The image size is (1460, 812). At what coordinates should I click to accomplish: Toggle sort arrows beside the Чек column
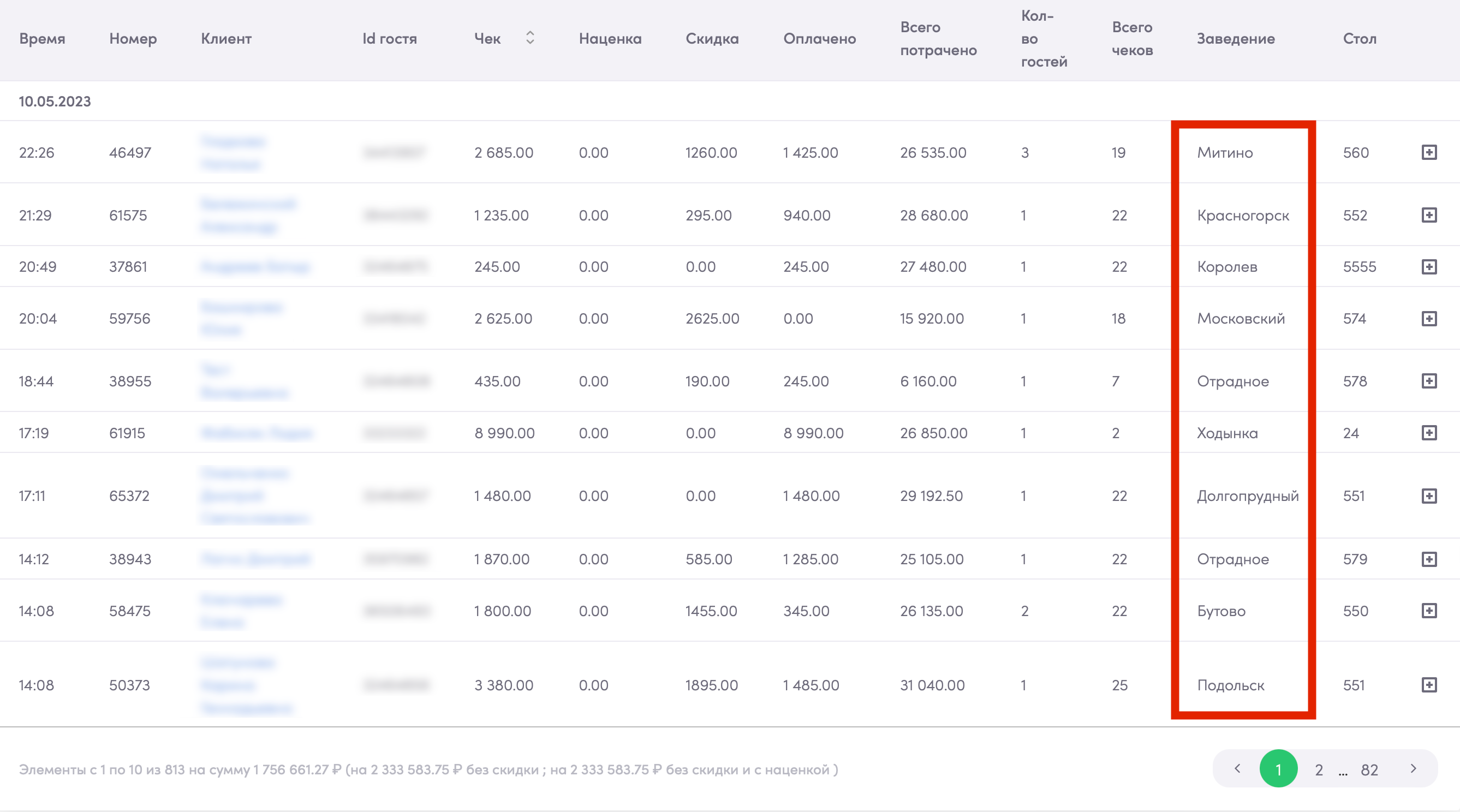[x=530, y=38]
